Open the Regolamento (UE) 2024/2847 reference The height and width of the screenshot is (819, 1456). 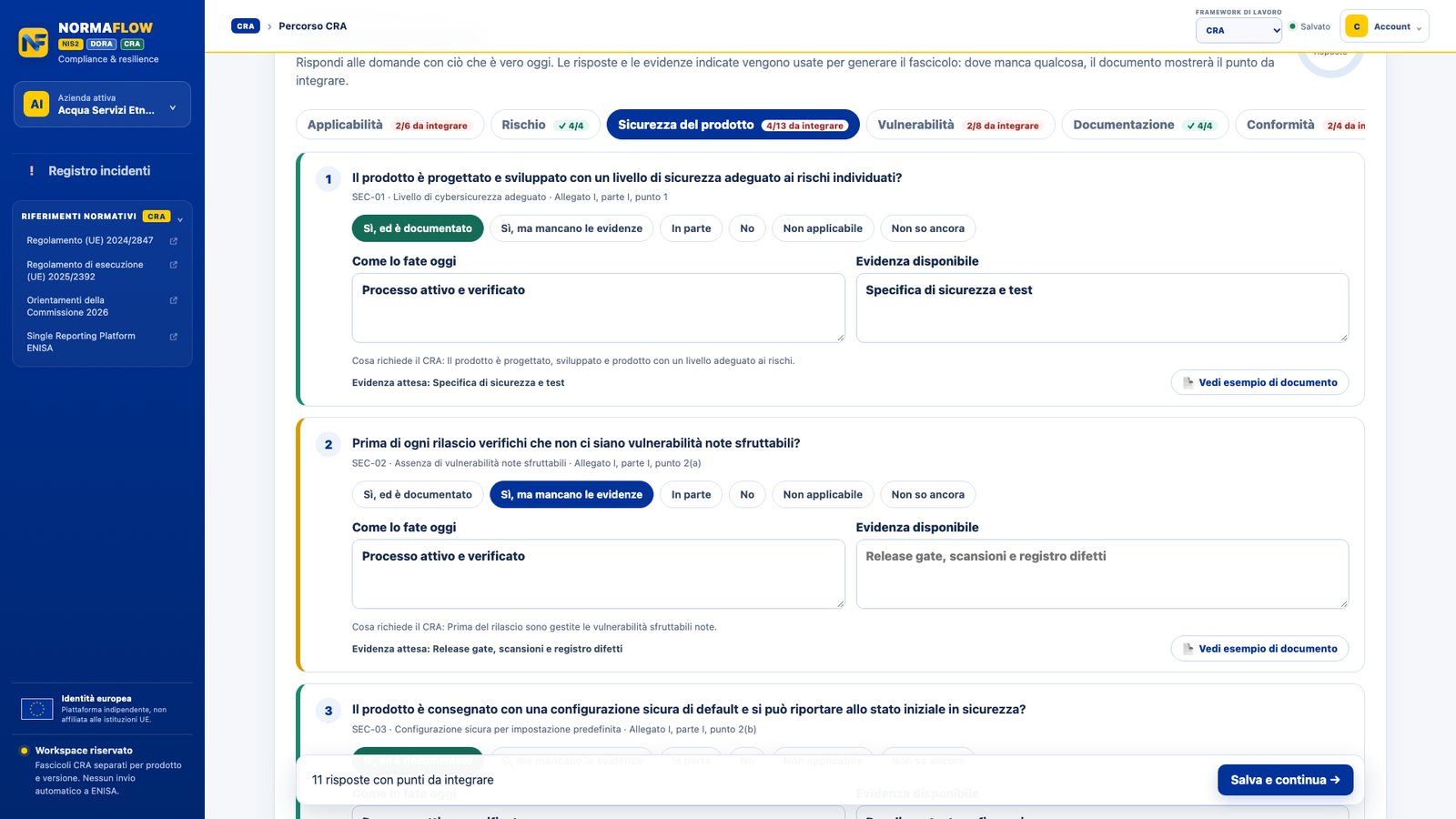102,241
